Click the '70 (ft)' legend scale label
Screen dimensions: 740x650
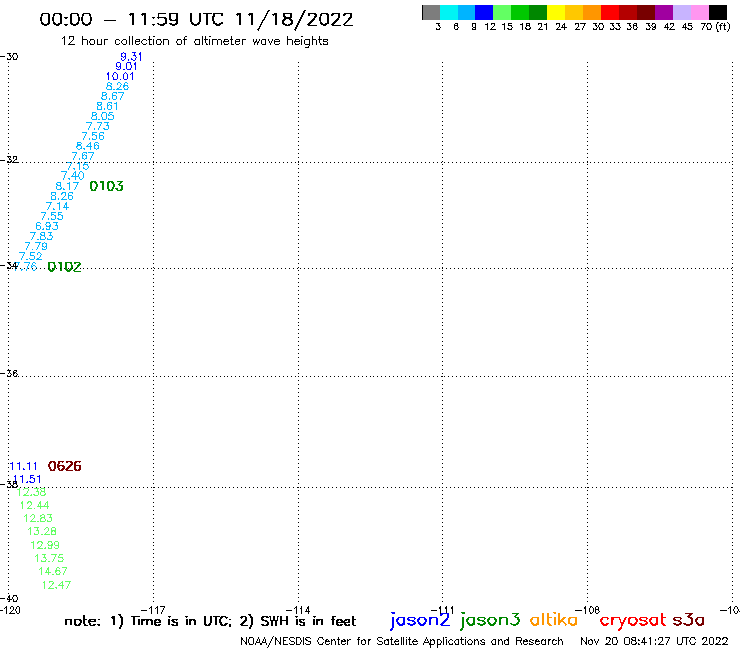[x=715, y=26]
